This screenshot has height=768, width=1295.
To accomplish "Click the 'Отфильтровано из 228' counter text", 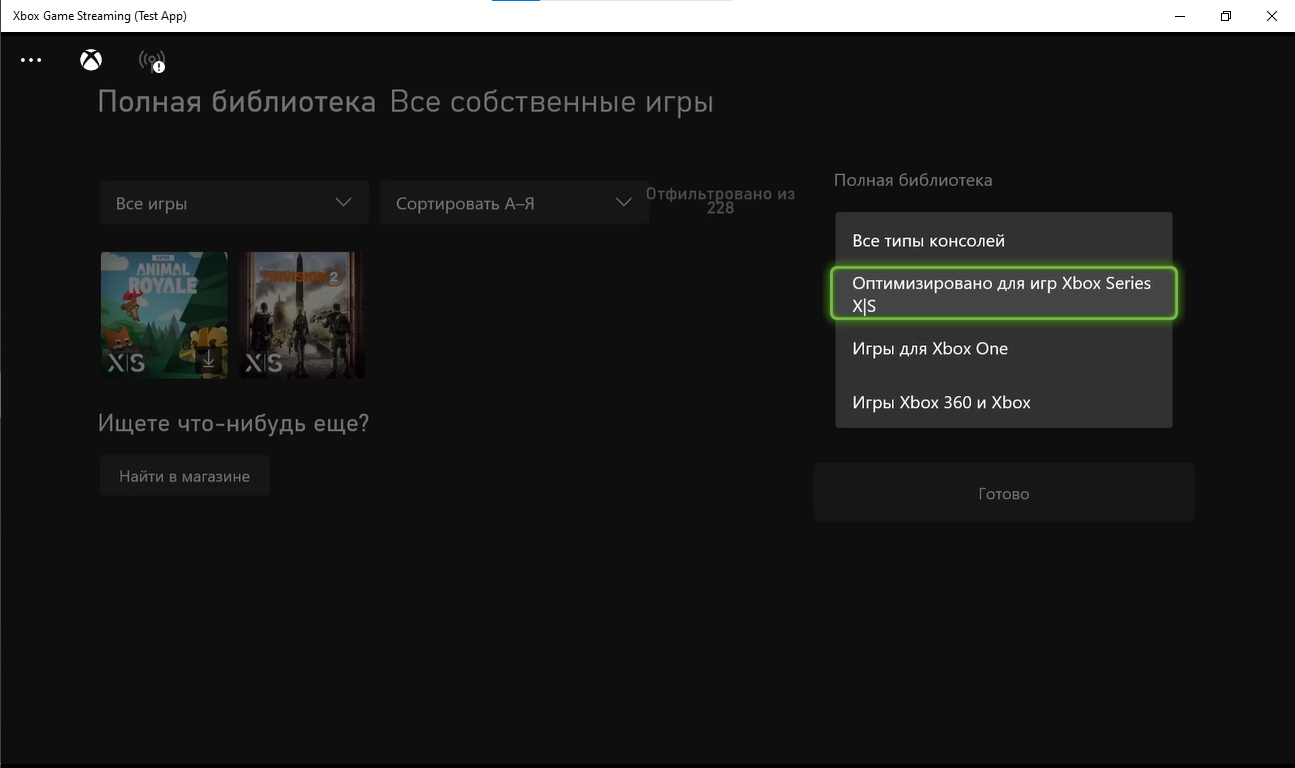I will (x=720, y=200).
